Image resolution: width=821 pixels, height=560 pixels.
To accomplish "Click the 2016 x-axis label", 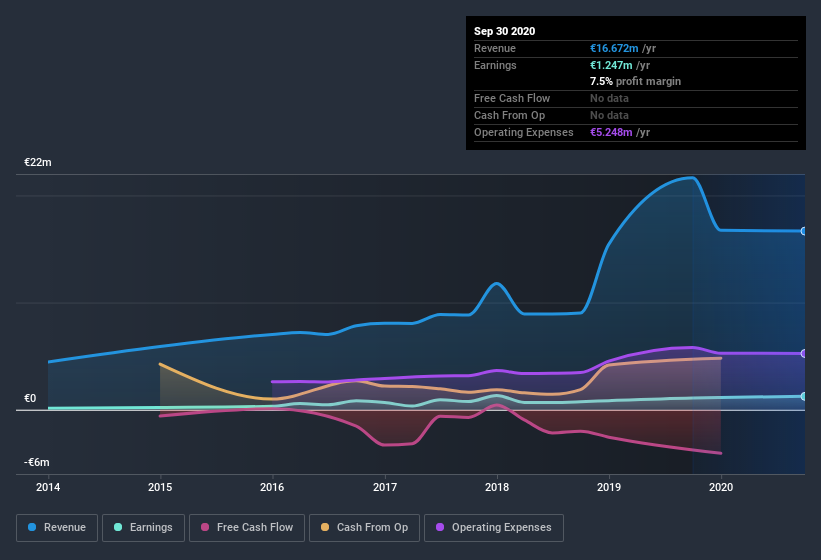I will [272, 487].
